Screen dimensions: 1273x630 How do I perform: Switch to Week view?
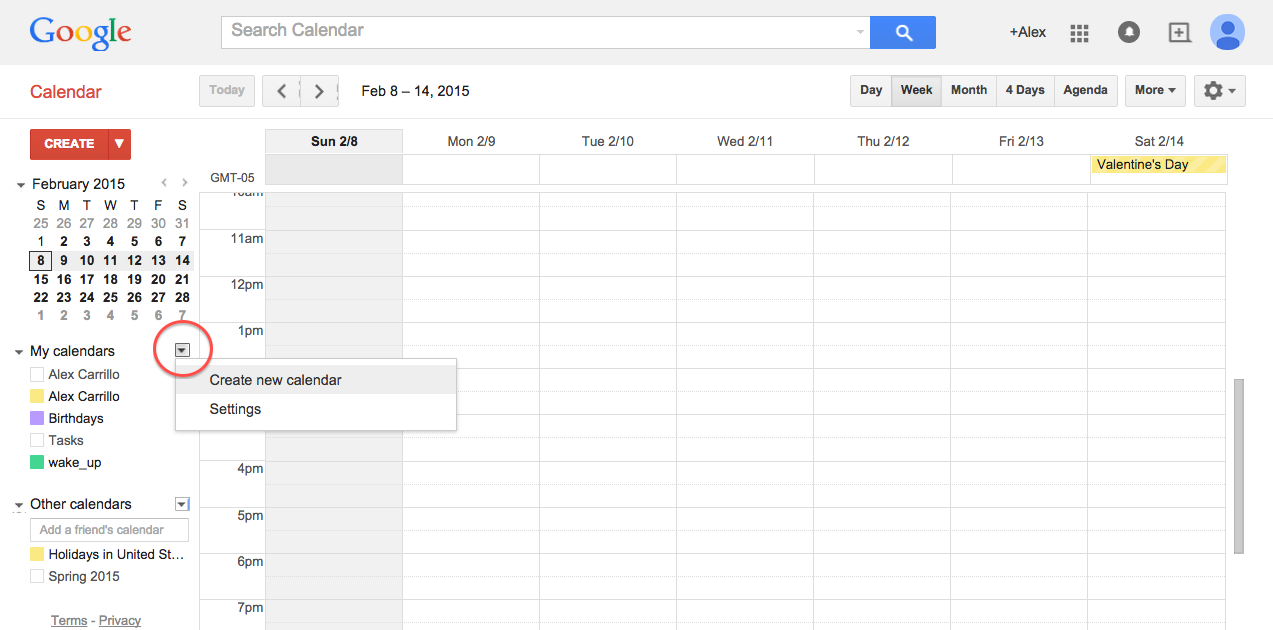(916, 90)
